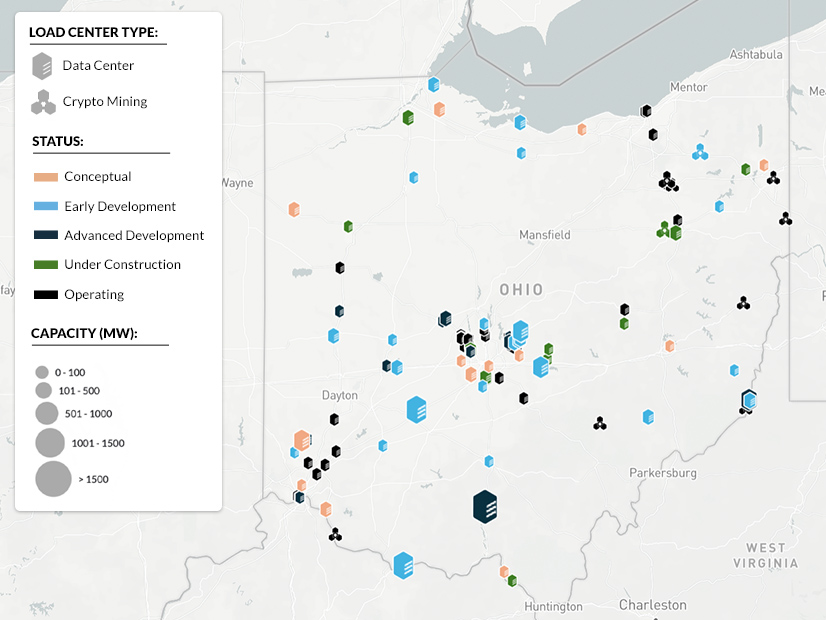Viewport: 826px width, 620px height.
Task: Open the largest dark data center marker in southern Ohio
Action: pos(485,507)
